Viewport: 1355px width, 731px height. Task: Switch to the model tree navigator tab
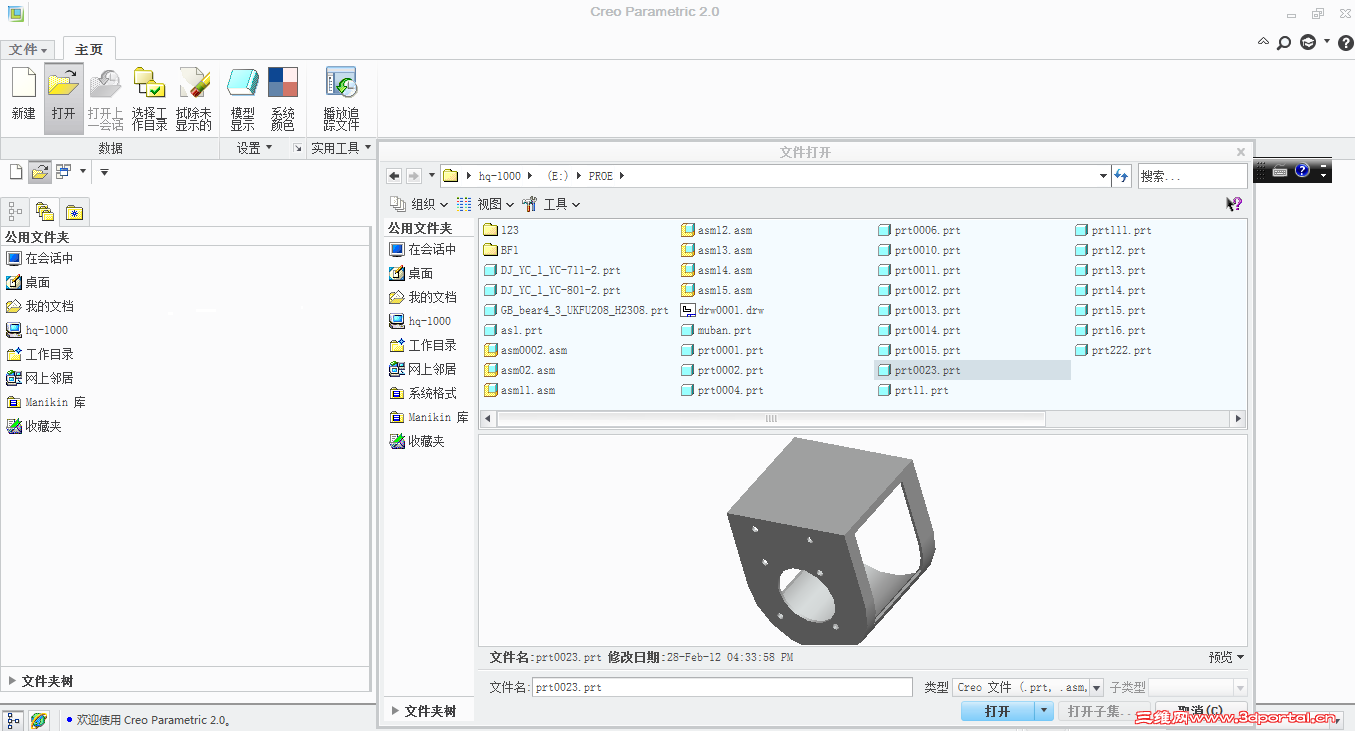click(16, 211)
